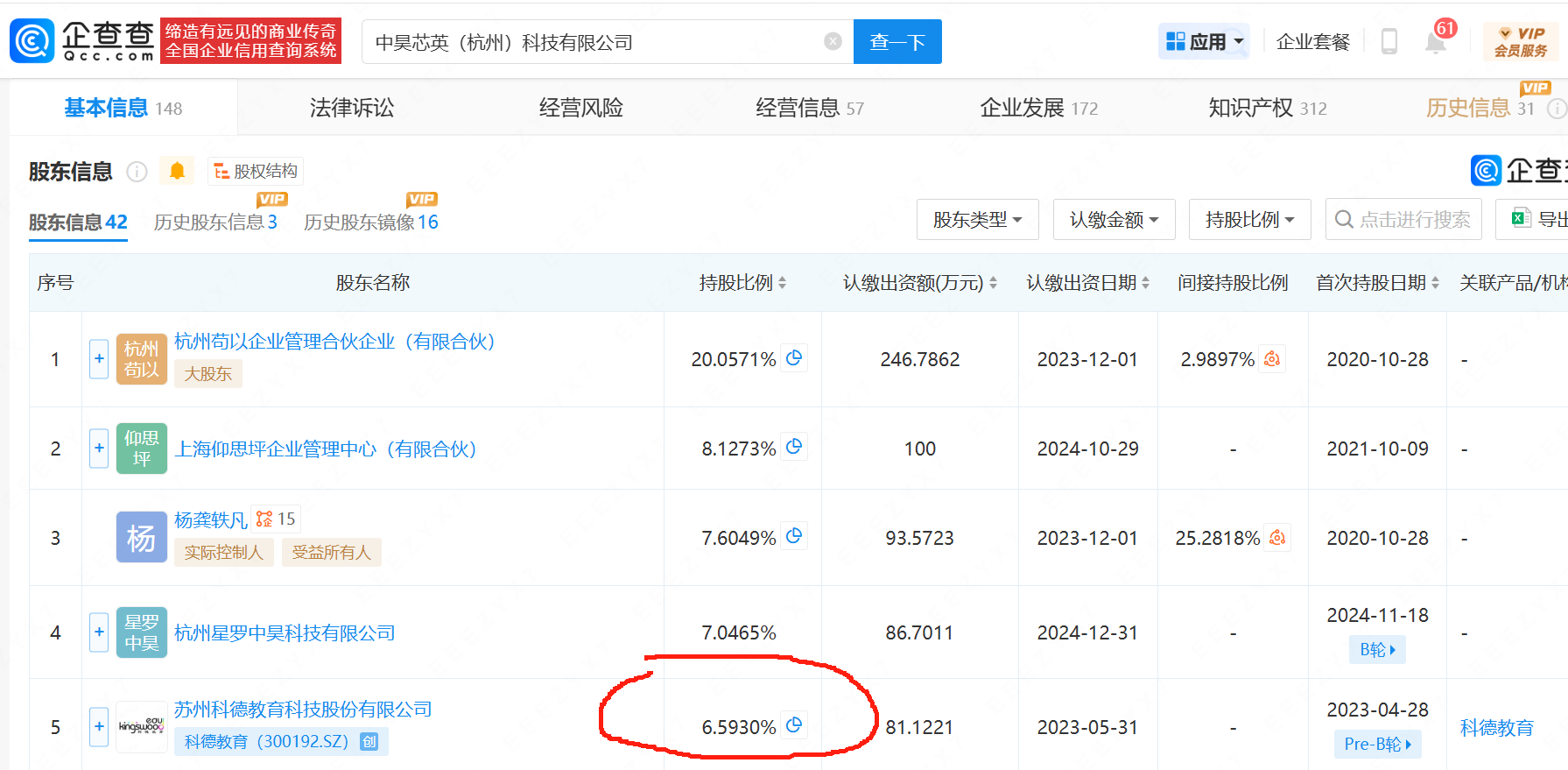Sort by 认缴出资额(万元) column arrows
This screenshot has width=1568, height=770.
pos(993,283)
